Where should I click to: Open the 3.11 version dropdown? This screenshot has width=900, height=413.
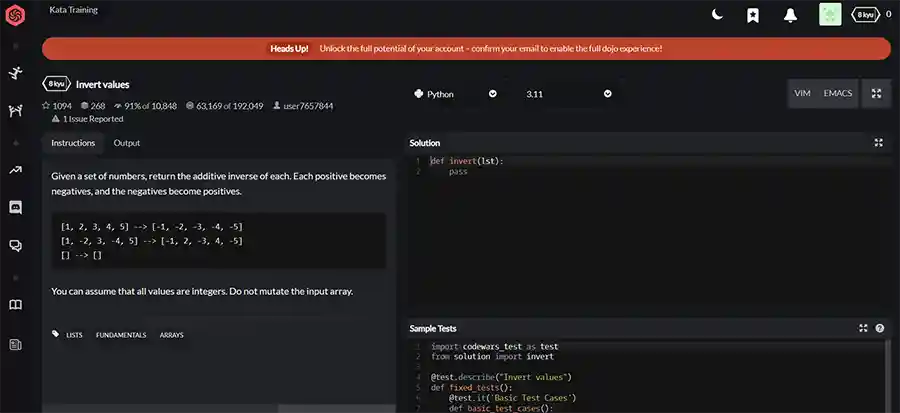click(568, 94)
